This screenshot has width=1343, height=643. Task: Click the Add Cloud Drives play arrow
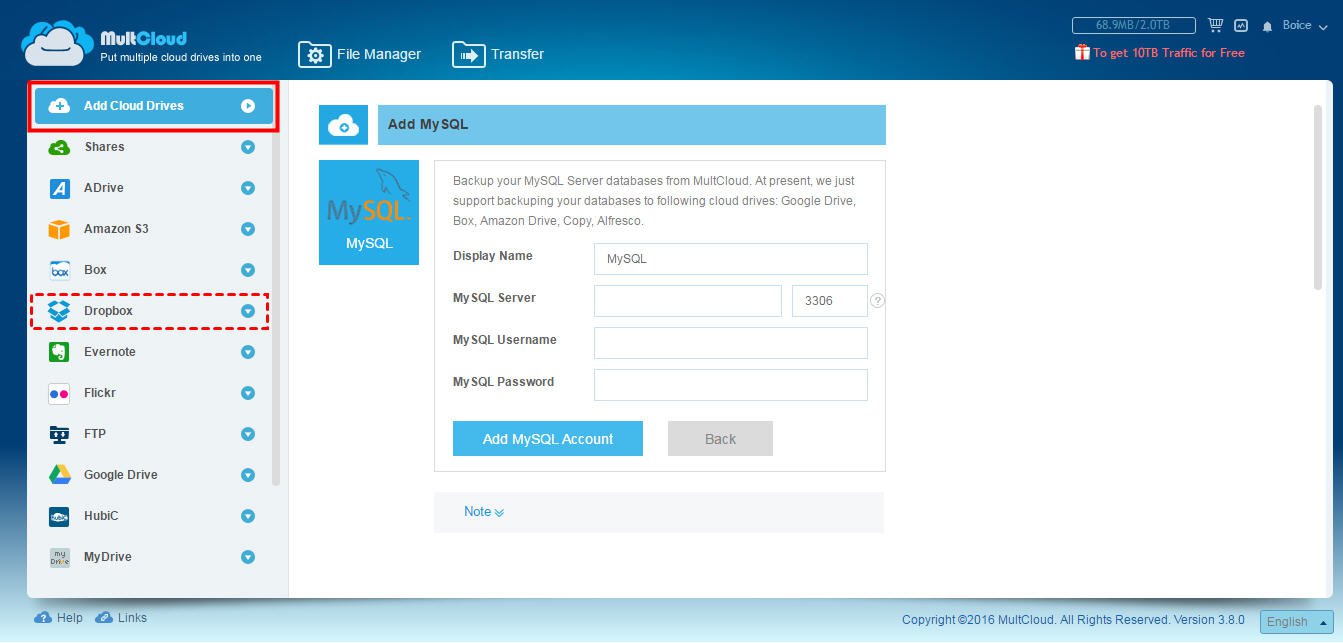tap(248, 106)
